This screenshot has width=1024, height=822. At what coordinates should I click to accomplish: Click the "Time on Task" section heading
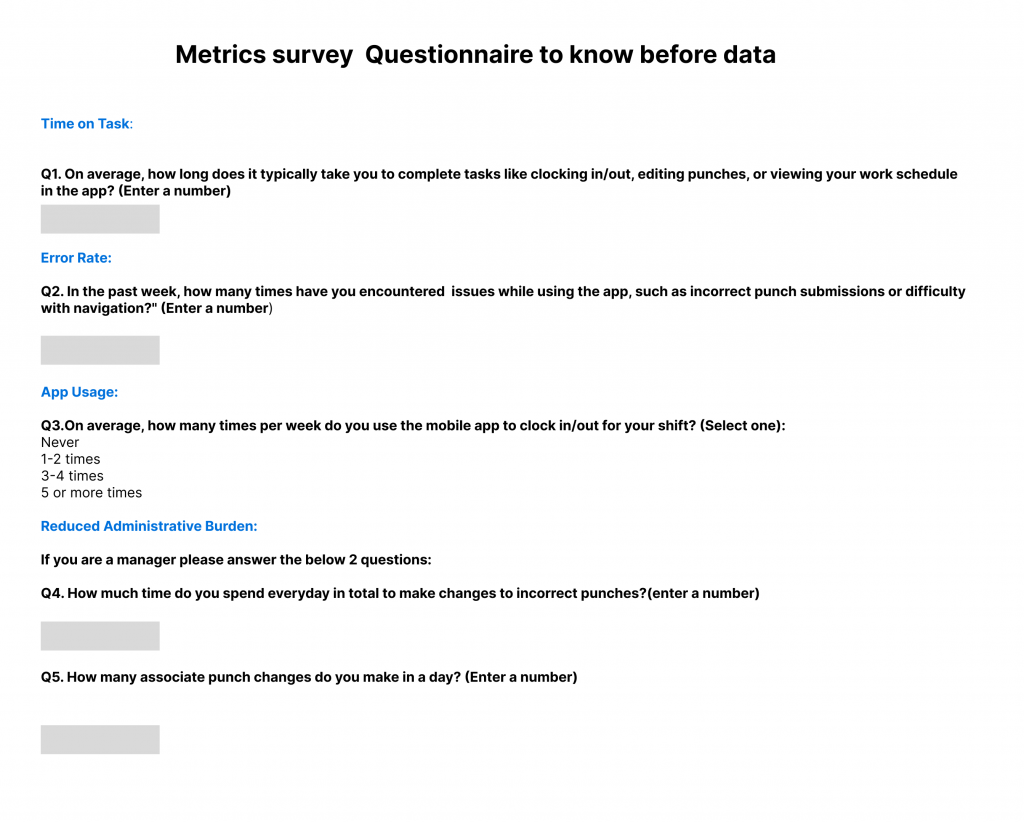tap(86, 124)
